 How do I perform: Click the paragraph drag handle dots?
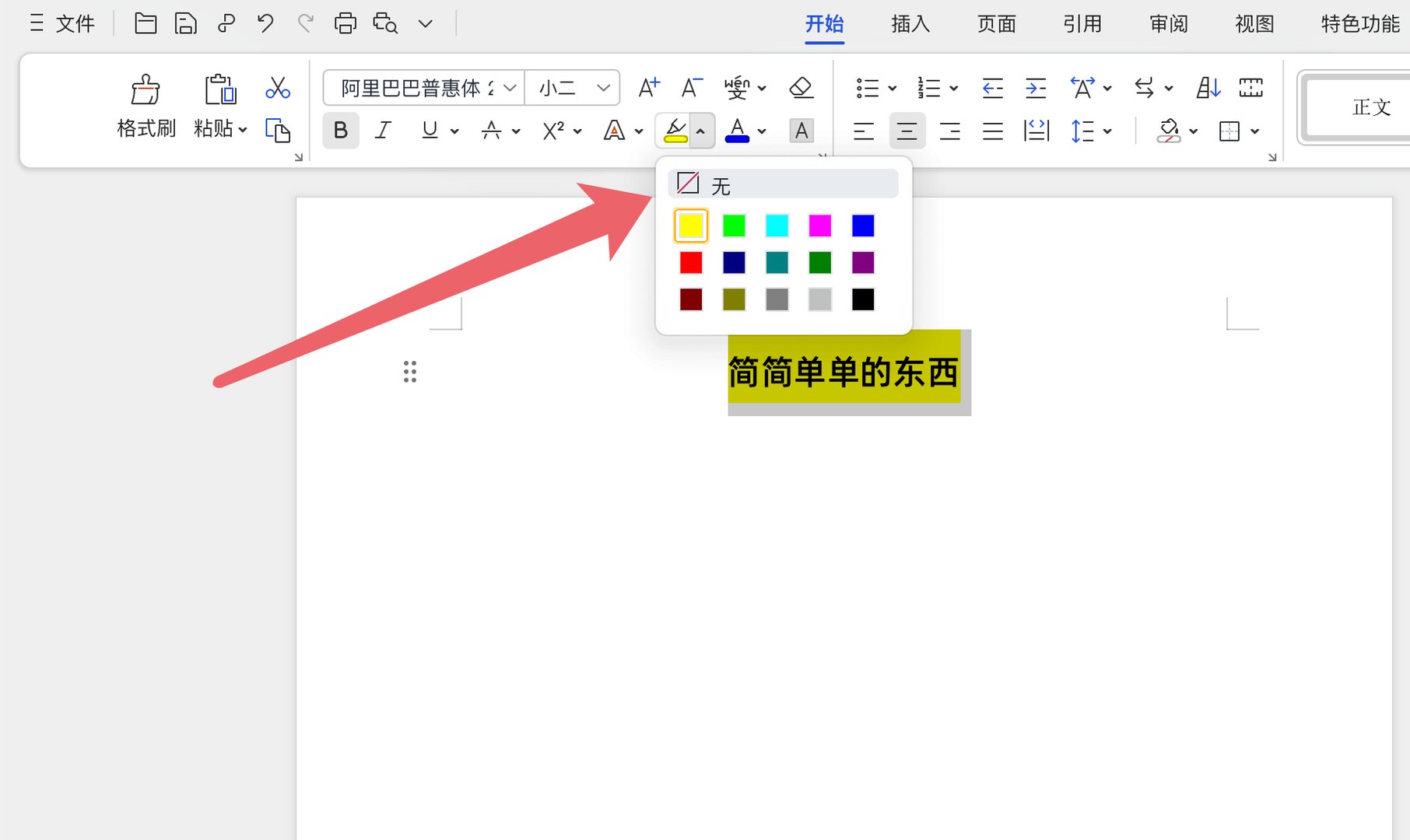pyautogui.click(x=410, y=372)
